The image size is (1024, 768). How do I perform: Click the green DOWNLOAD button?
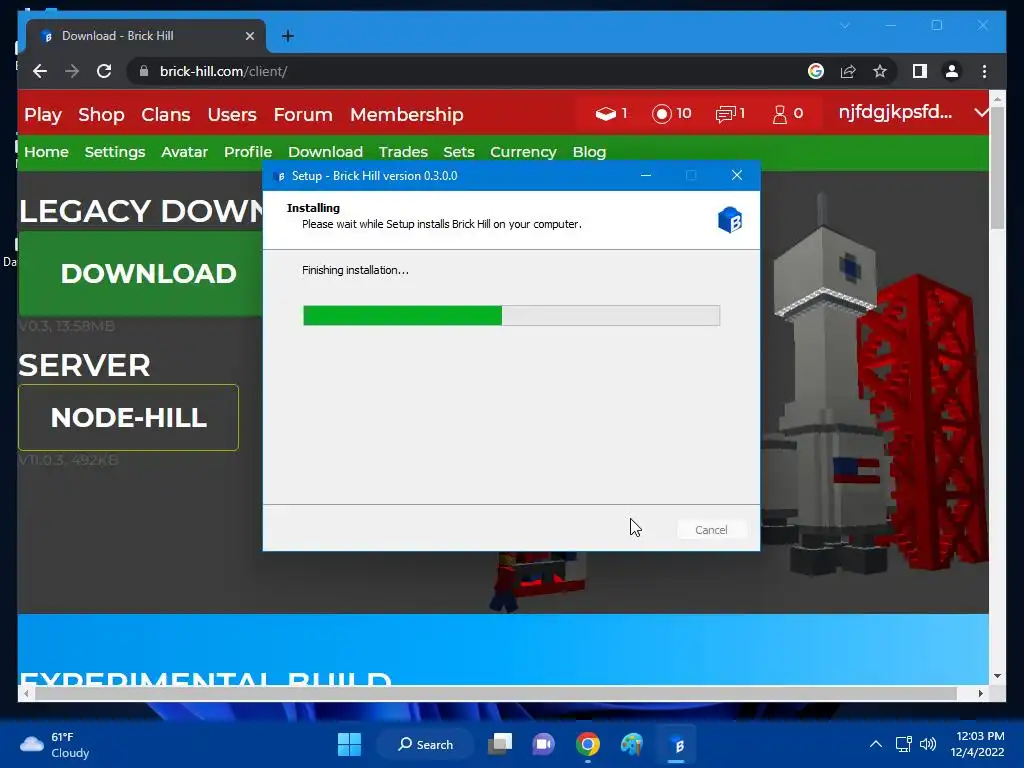coord(141,274)
